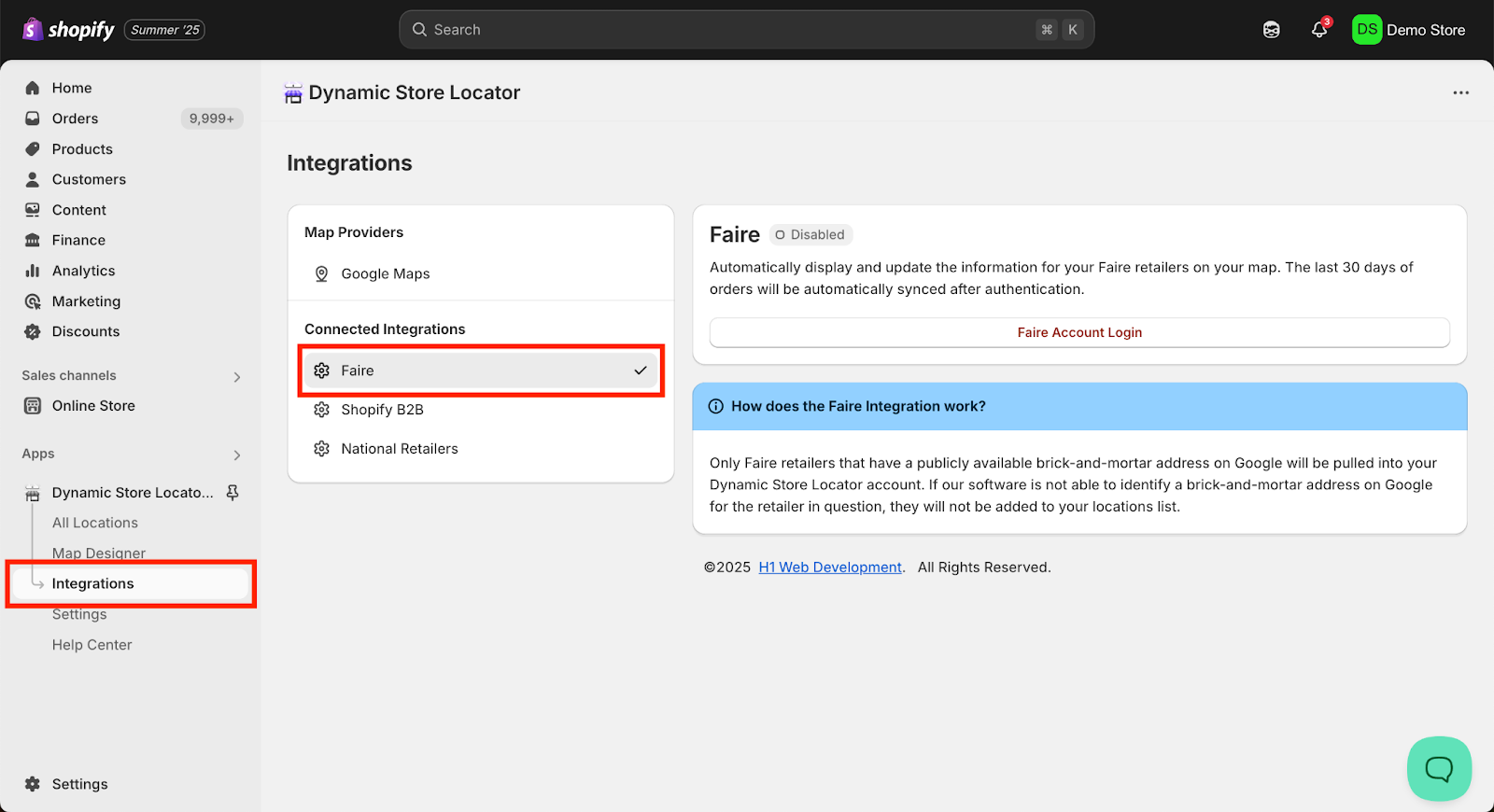Click the DS avatar icon
Screen dimensions: 1494x812
(x=1367, y=30)
